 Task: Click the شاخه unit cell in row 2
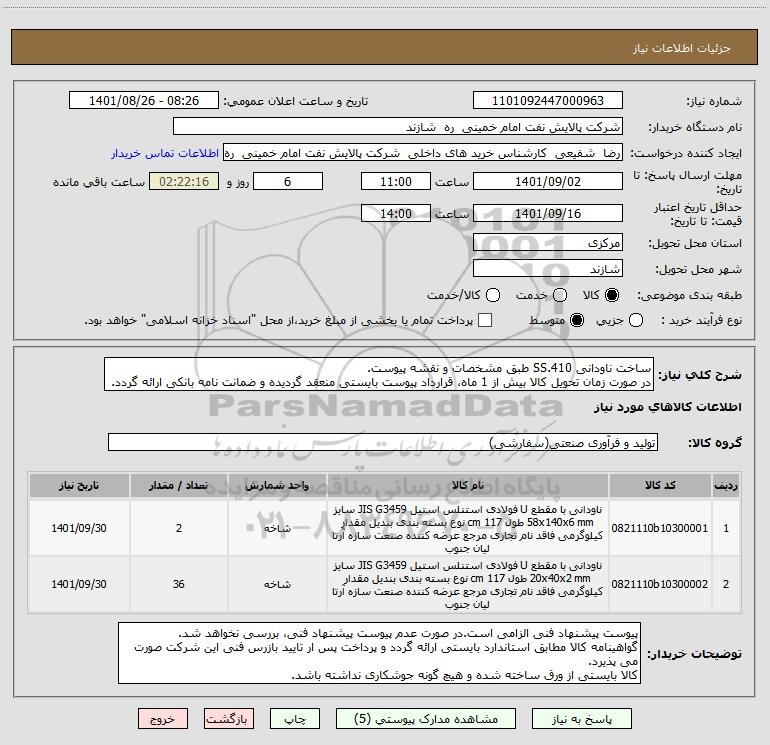277,584
